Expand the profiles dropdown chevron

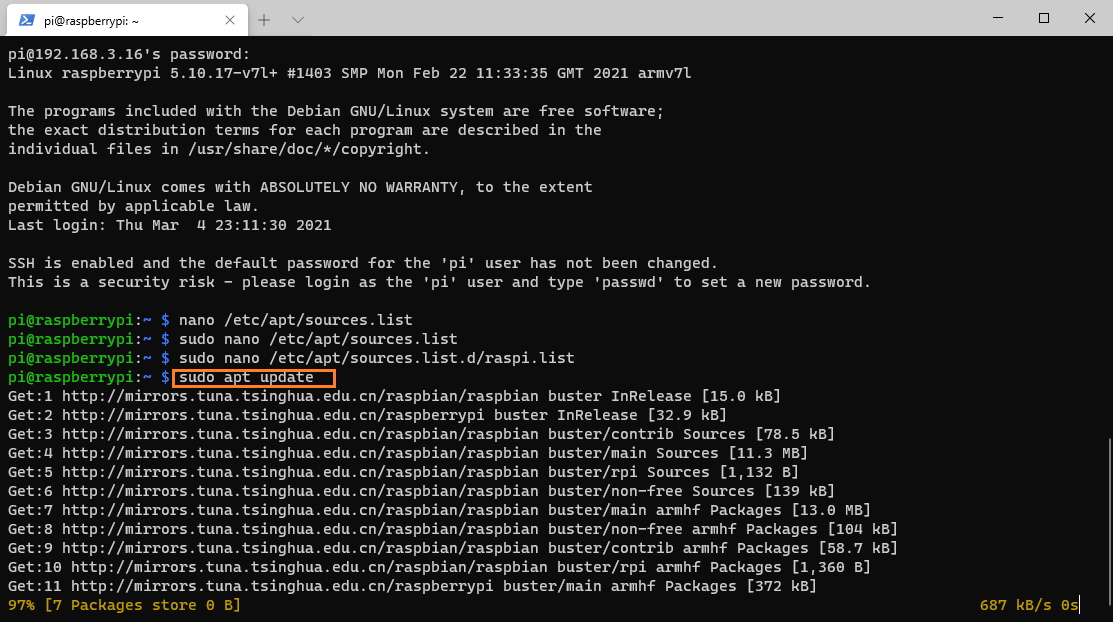point(298,19)
